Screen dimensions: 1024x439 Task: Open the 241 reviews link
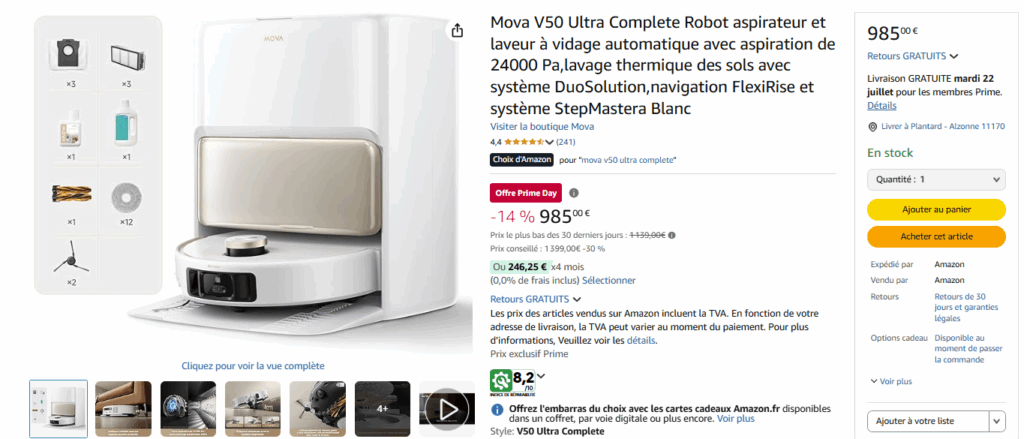coord(566,142)
